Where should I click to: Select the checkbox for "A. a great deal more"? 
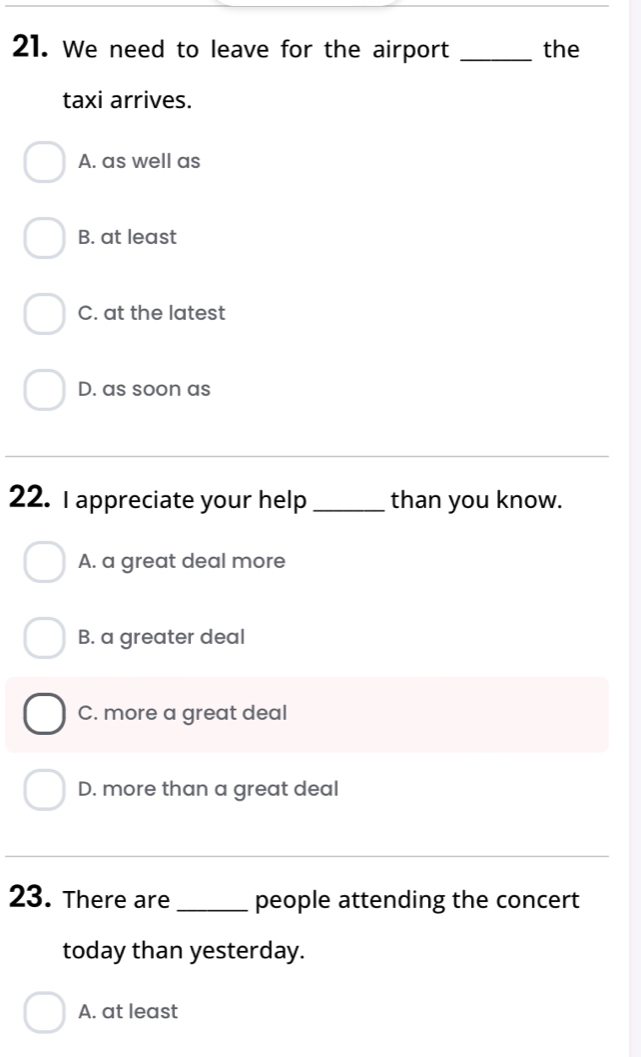point(44,562)
